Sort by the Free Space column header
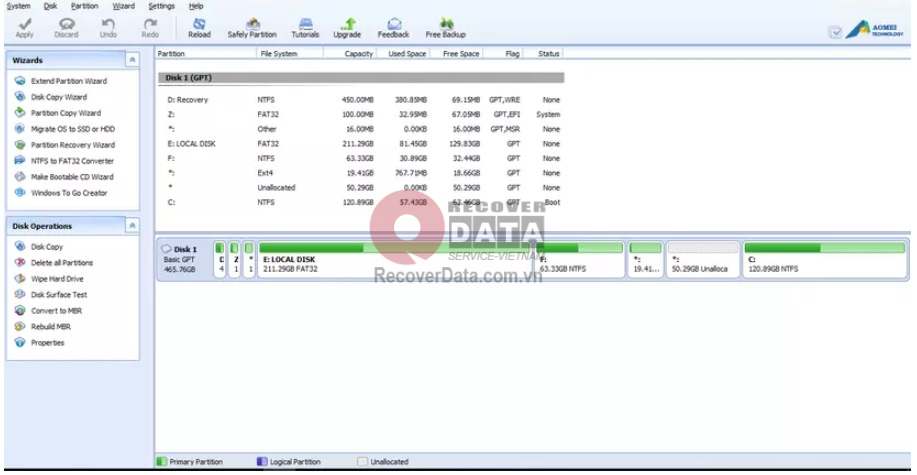This screenshot has height=475, width=917. point(457,54)
